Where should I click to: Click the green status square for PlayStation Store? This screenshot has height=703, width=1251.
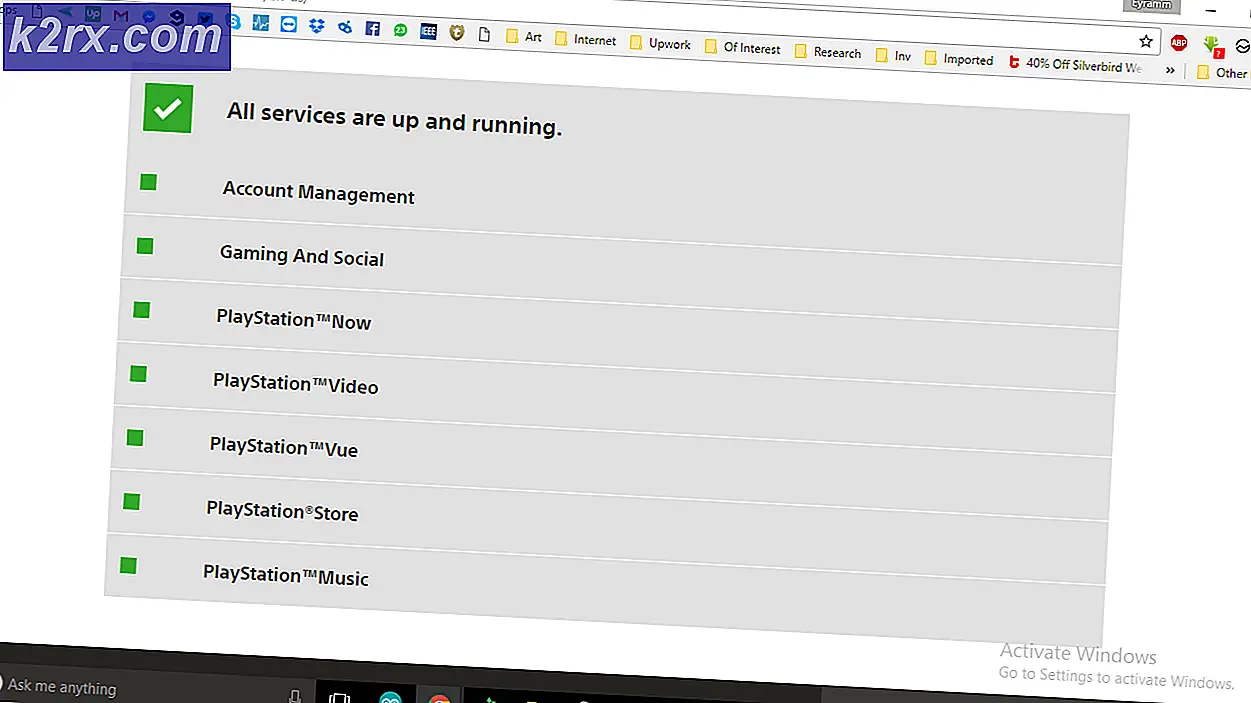click(x=131, y=502)
